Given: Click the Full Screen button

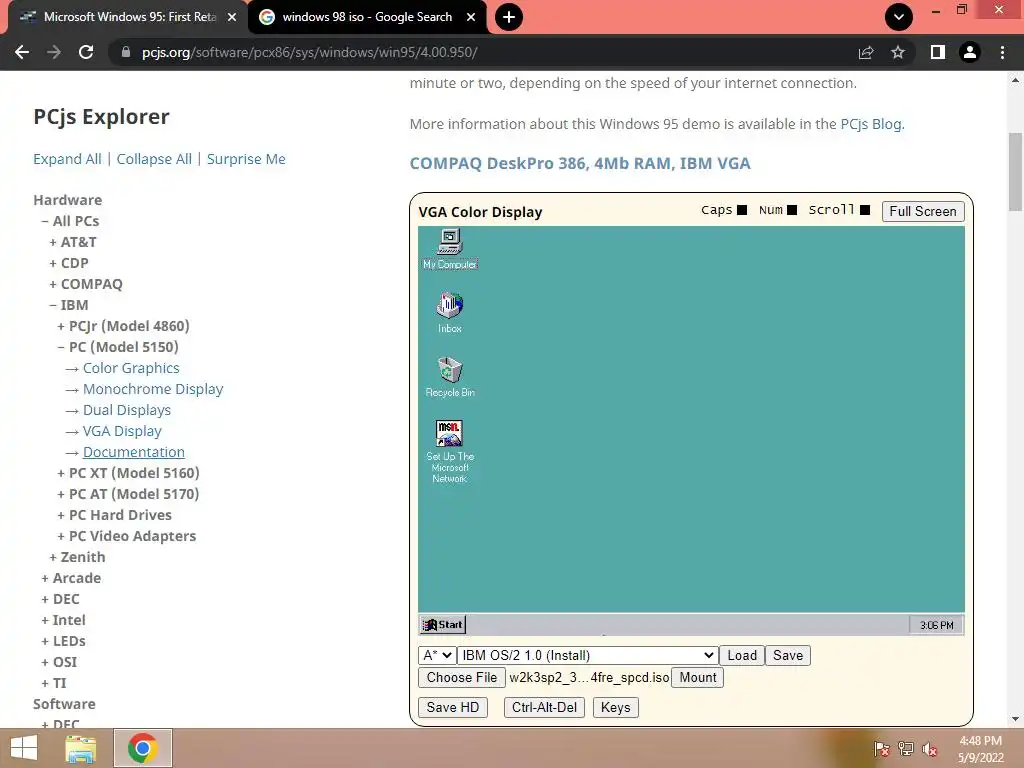Looking at the screenshot, I should pyautogui.click(x=923, y=211).
